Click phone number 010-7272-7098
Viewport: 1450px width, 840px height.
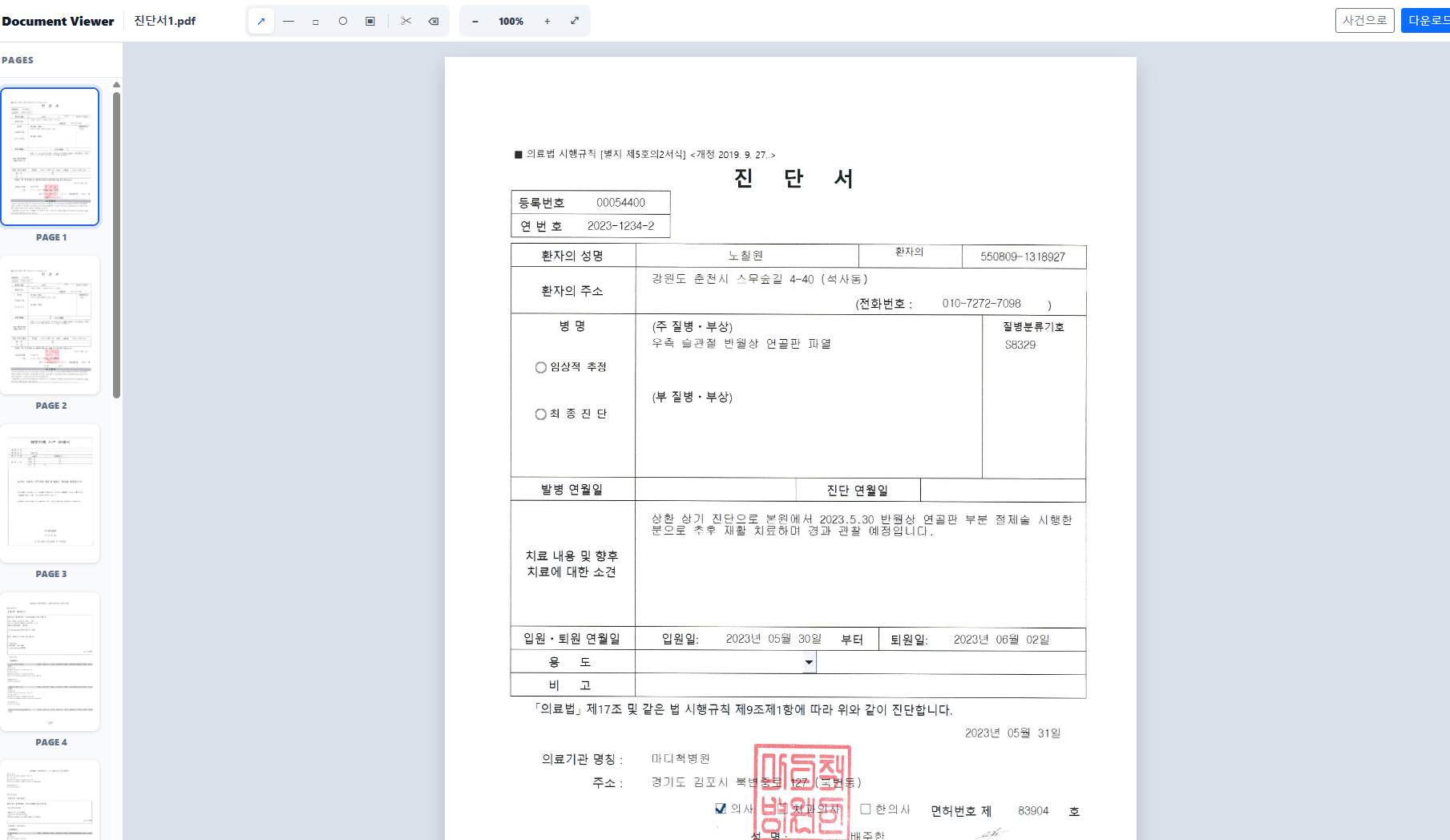[981, 303]
